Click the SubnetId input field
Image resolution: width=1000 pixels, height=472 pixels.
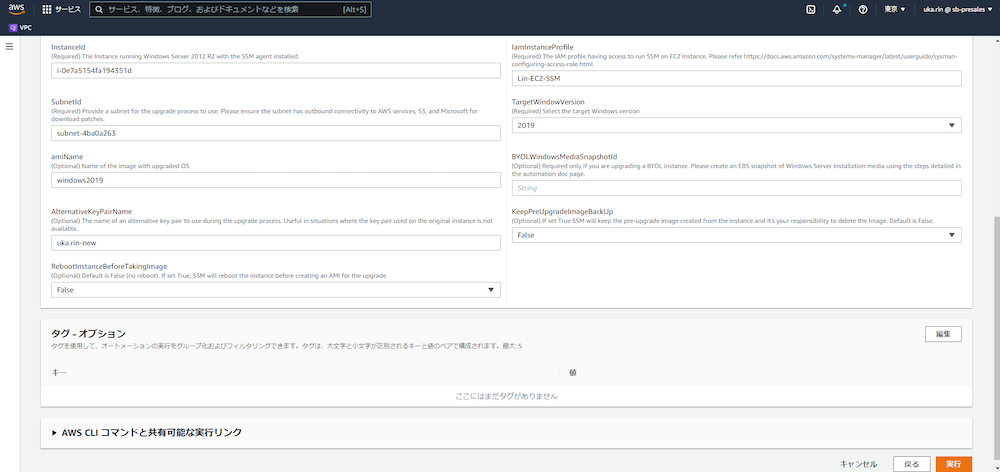(276, 133)
